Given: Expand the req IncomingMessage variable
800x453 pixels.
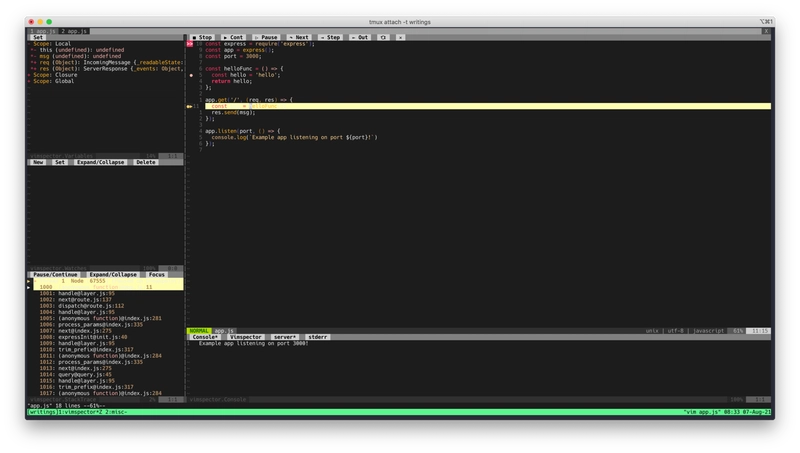Looking at the screenshot, I should pyautogui.click(x=33, y=62).
